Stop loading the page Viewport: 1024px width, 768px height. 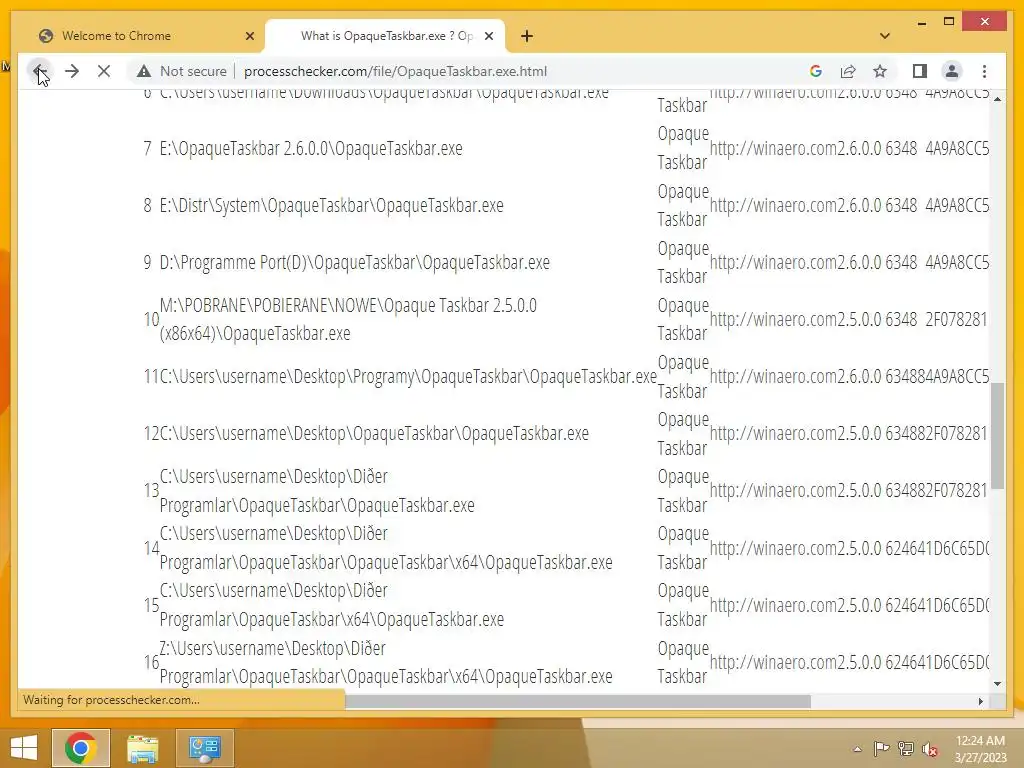(x=104, y=71)
